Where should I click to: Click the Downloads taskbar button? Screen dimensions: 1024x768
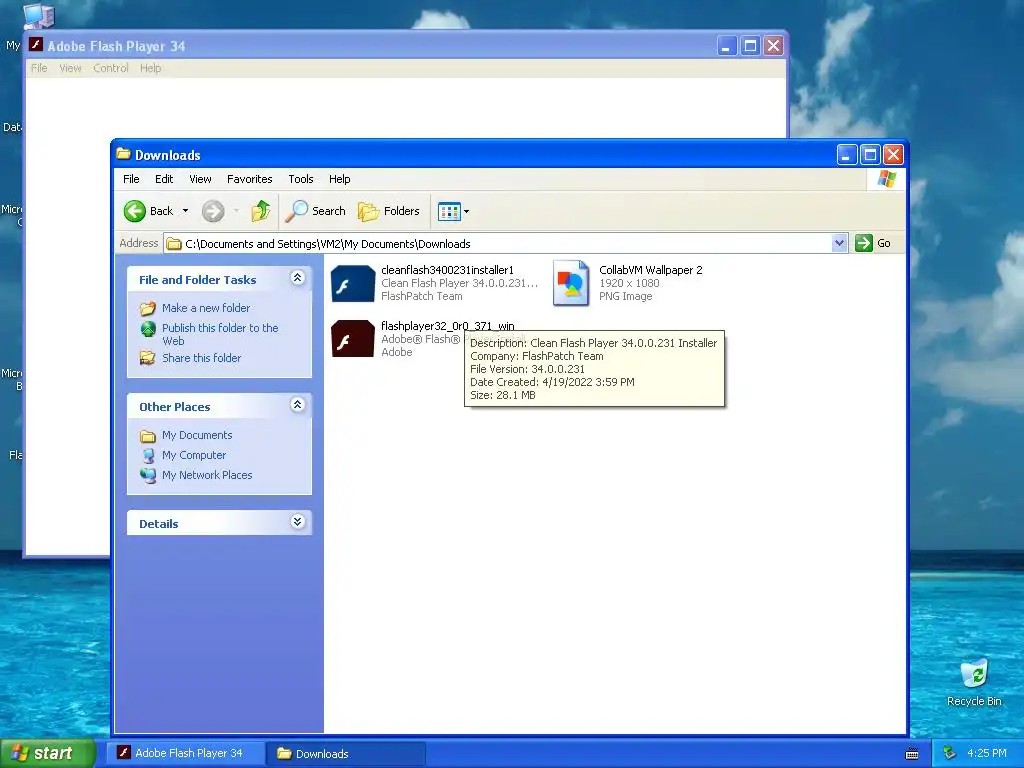tap(346, 754)
